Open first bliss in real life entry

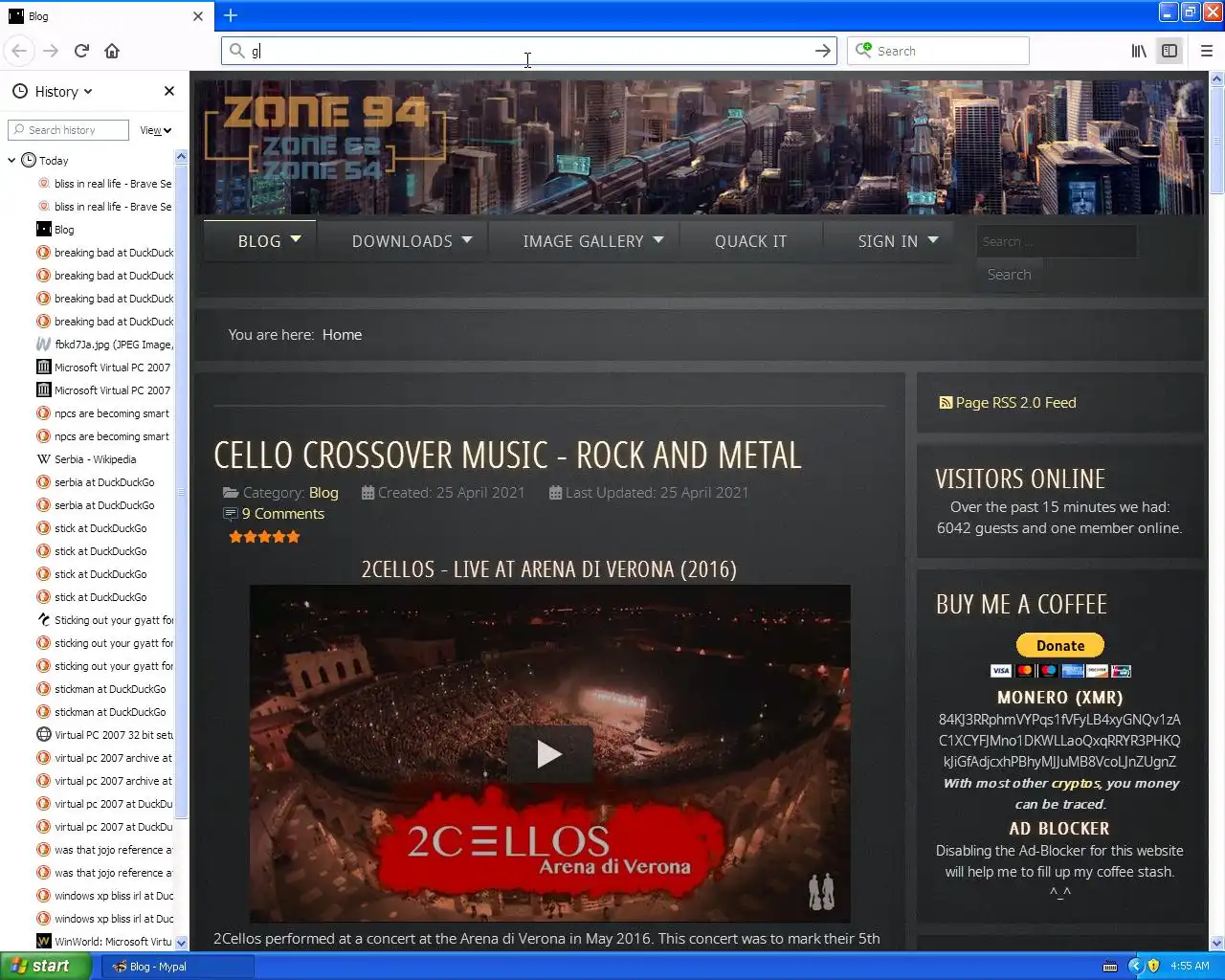(x=104, y=184)
